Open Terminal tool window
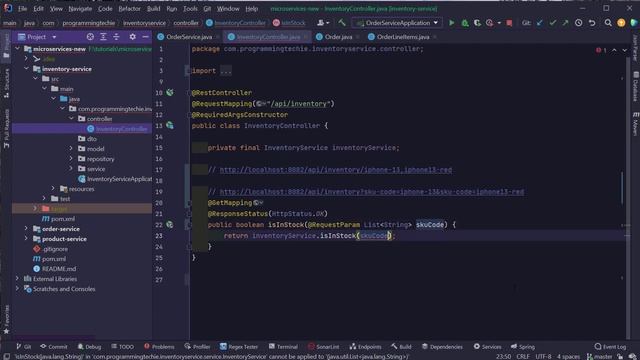Viewport: 640px width, 360px height. (x=283, y=347)
